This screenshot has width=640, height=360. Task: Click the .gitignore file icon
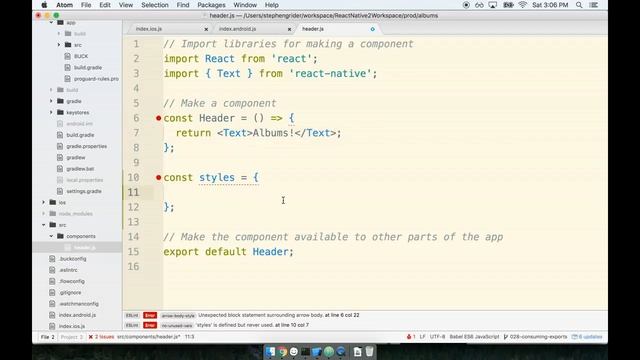[x=52, y=292]
